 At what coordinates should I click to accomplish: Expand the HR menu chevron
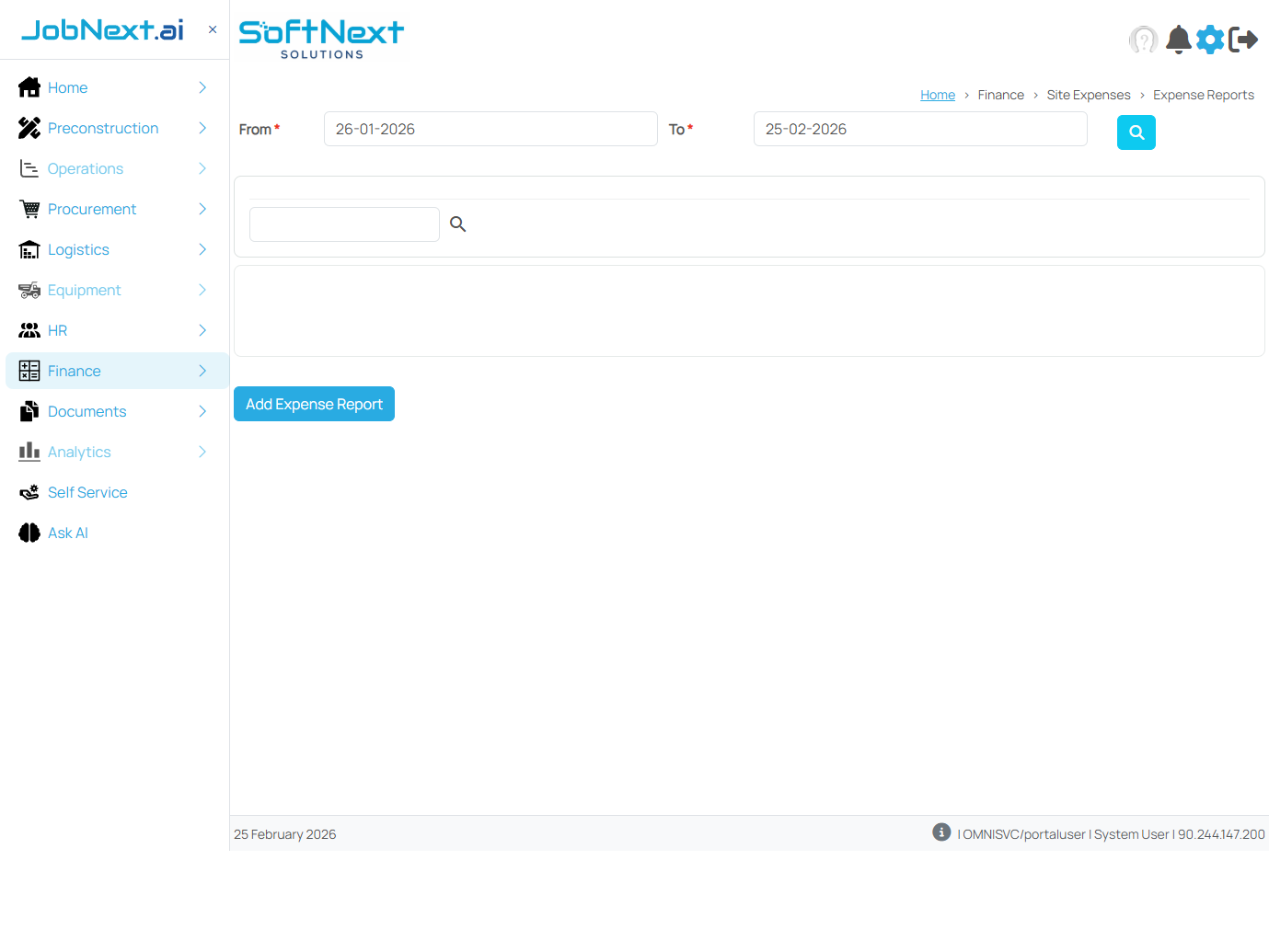[202, 330]
